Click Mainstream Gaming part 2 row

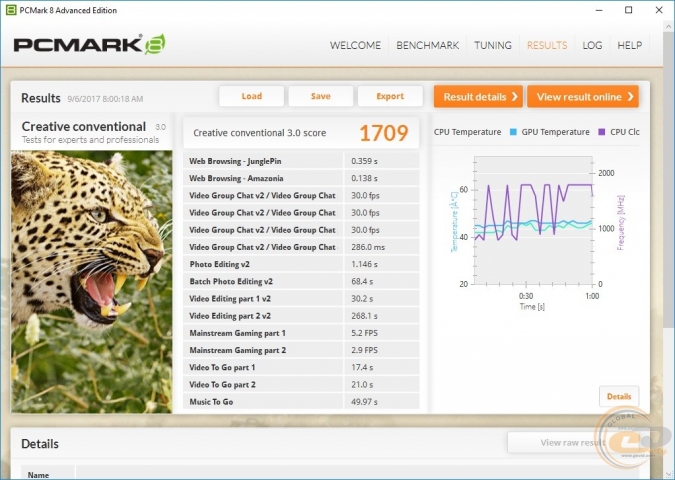pyautogui.click(x=301, y=350)
